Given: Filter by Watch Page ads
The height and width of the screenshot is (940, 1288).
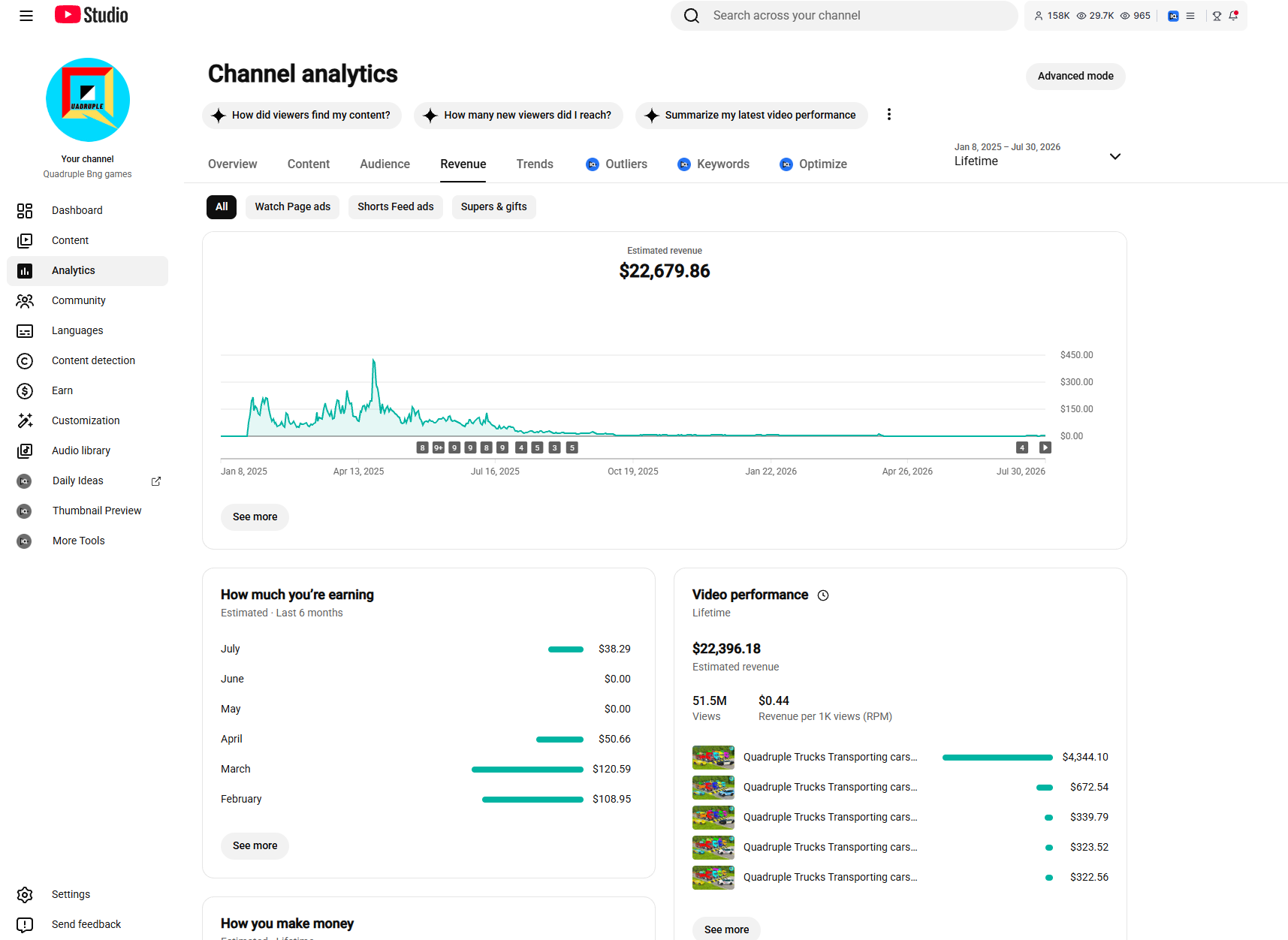Looking at the screenshot, I should [x=293, y=207].
